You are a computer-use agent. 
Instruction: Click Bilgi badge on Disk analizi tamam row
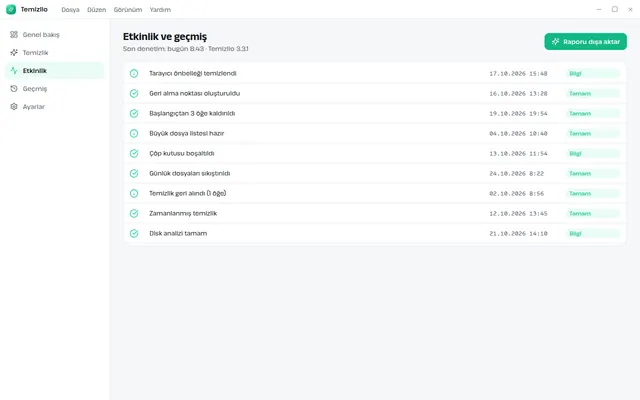(593, 233)
